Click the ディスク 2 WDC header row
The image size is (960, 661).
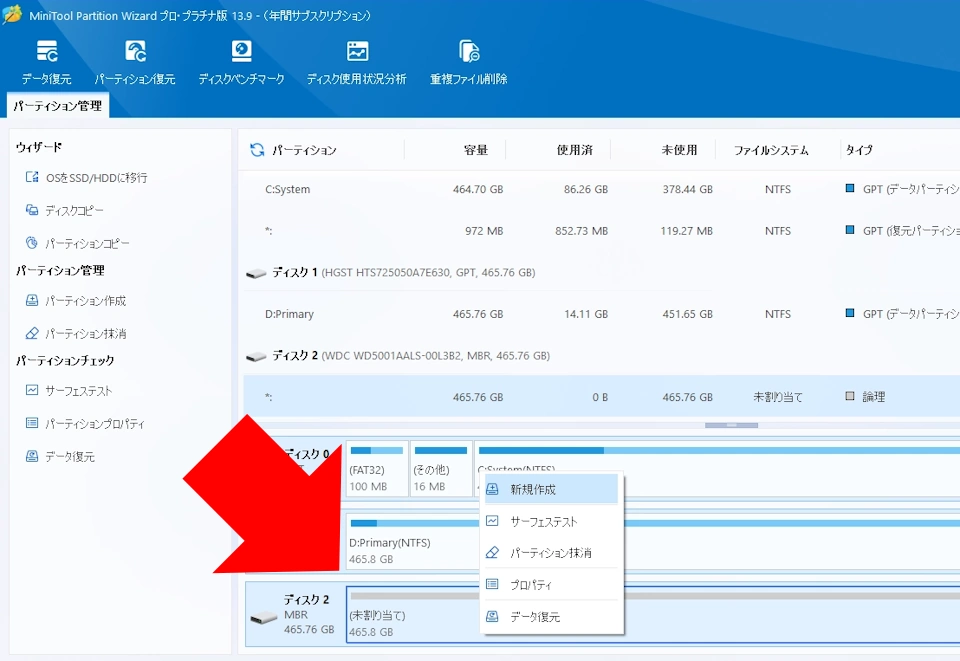tap(601, 356)
